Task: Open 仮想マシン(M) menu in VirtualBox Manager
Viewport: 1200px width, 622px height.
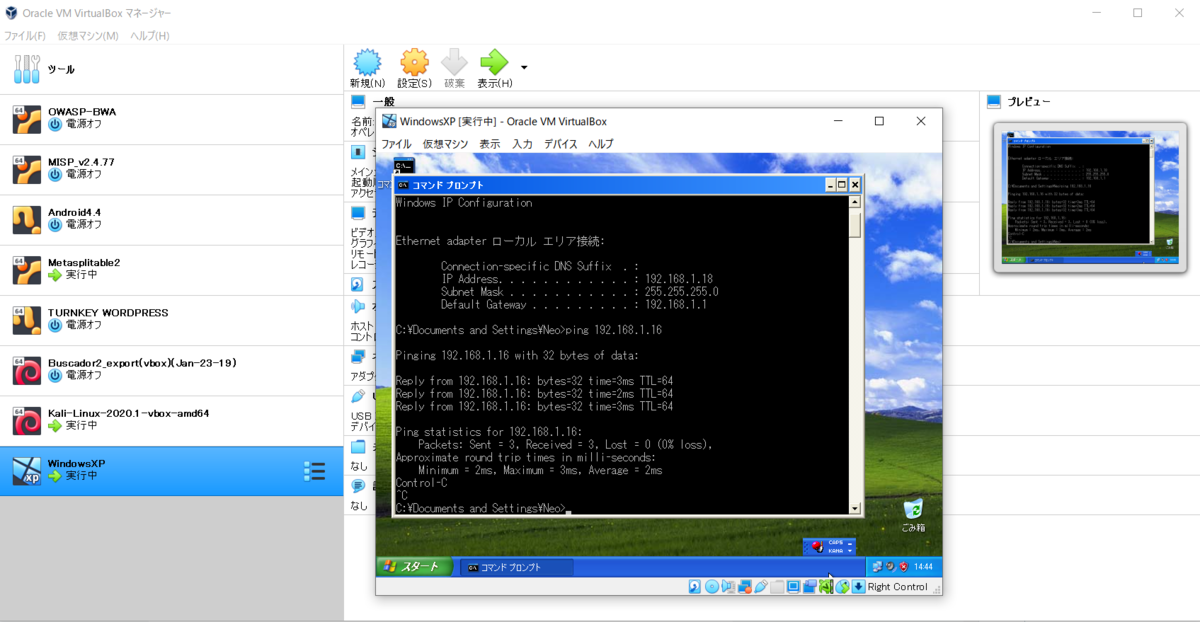Action: tap(88, 35)
